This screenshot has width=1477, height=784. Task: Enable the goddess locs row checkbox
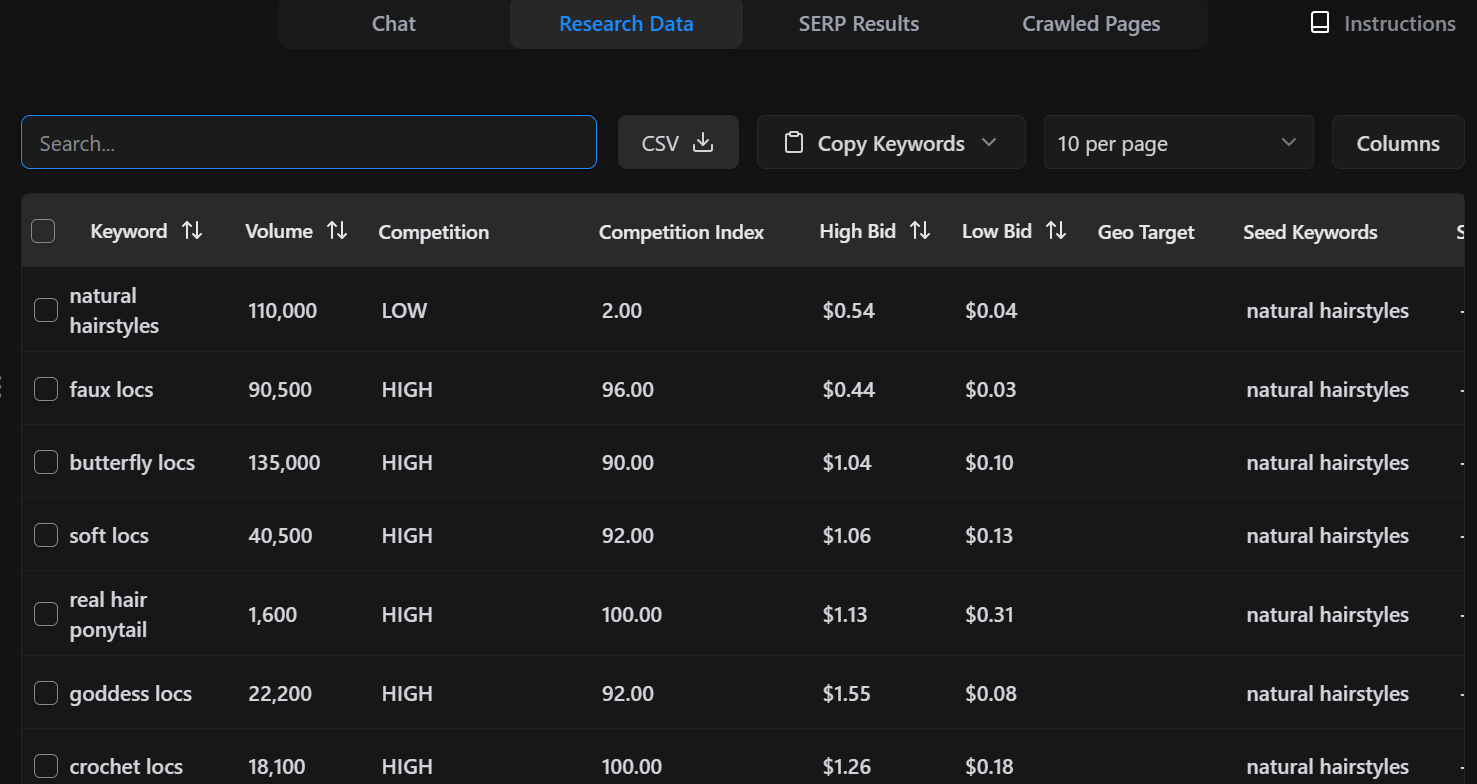tap(46, 693)
